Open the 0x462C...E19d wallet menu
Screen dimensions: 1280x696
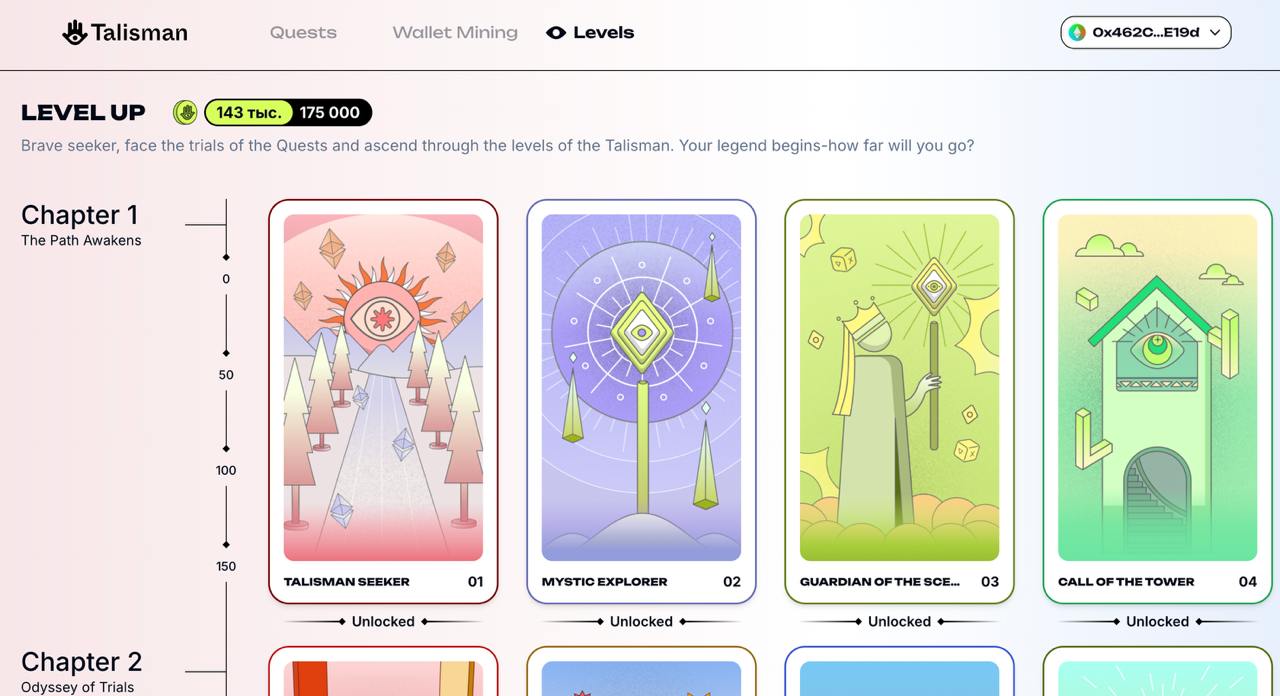point(1145,32)
